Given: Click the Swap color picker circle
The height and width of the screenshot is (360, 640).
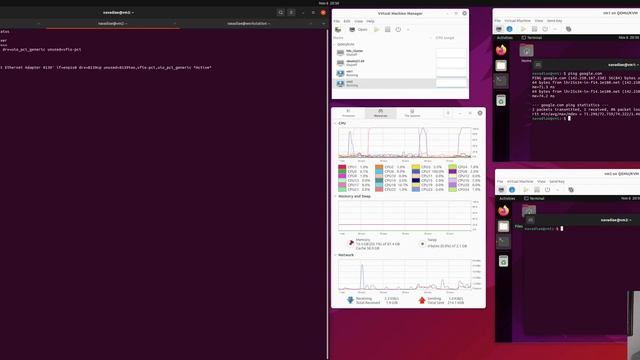Looking at the screenshot, I should coord(422,244).
